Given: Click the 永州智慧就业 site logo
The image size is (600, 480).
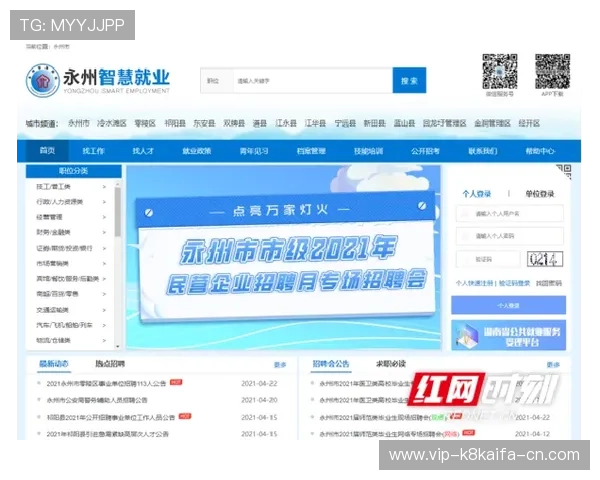Looking at the screenshot, I should 98,80.
